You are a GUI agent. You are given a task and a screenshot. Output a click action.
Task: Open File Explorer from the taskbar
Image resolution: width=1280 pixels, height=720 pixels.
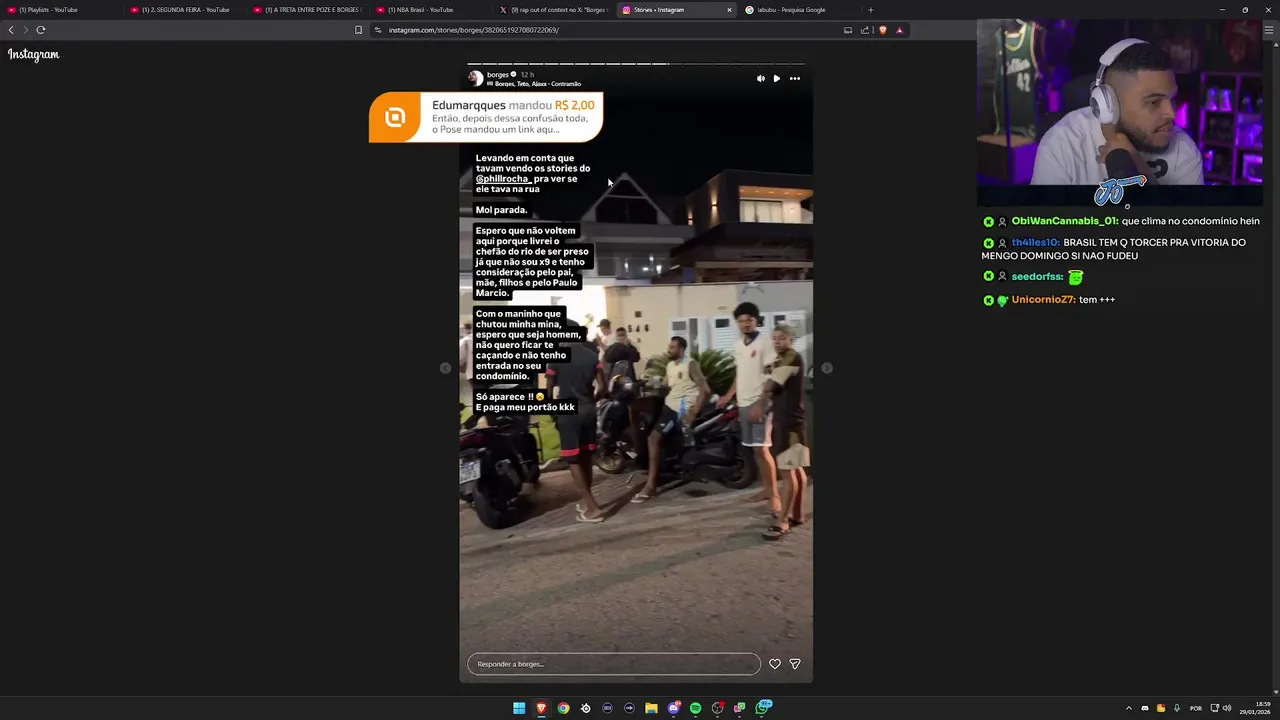click(x=651, y=708)
